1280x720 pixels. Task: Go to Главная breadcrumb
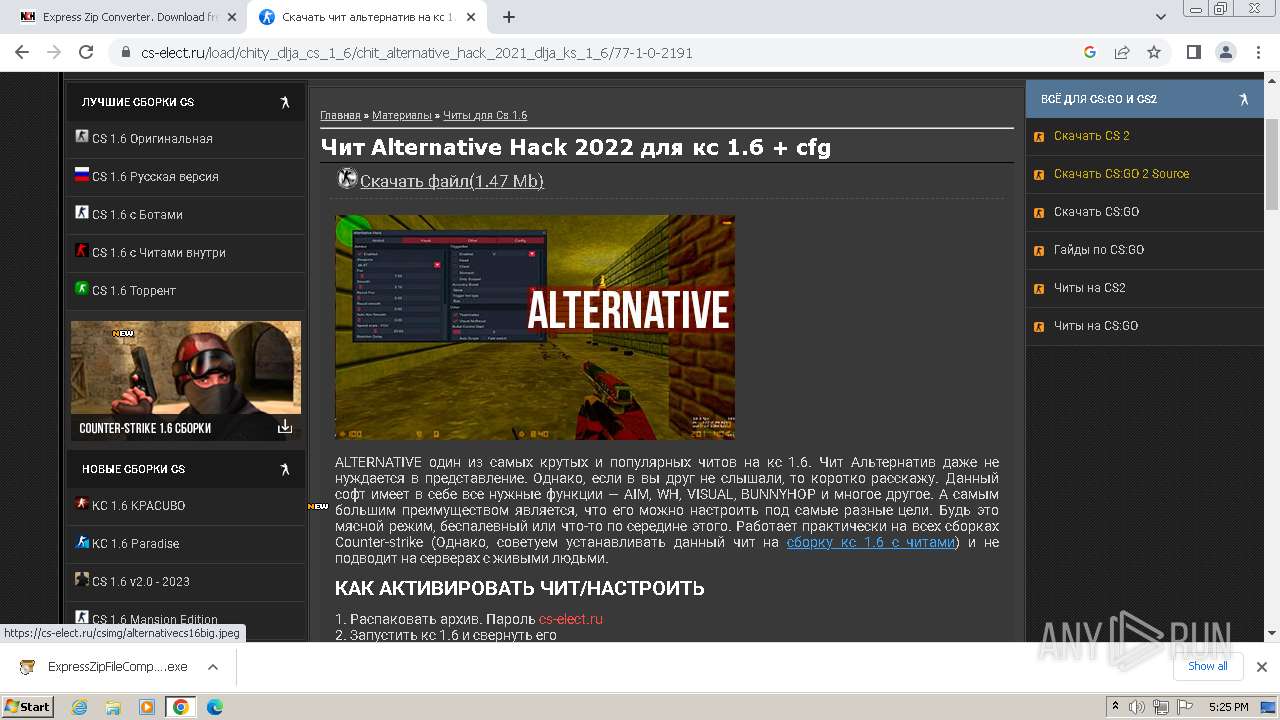(x=340, y=116)
